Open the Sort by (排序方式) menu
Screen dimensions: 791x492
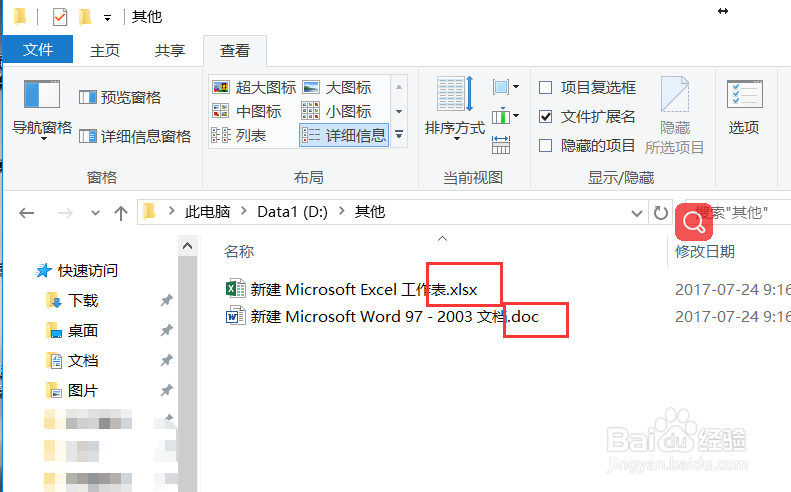[455, 109]
